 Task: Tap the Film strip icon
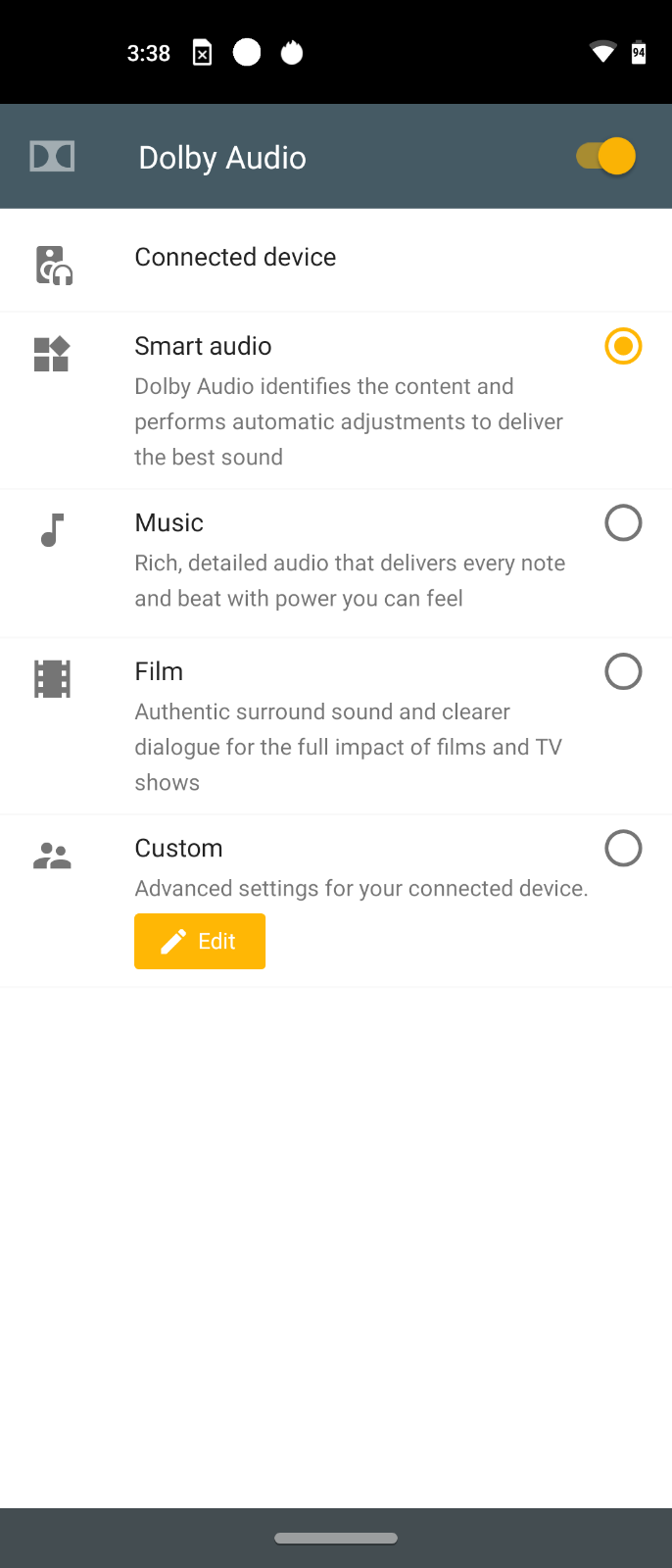click(x=52, y=679)
